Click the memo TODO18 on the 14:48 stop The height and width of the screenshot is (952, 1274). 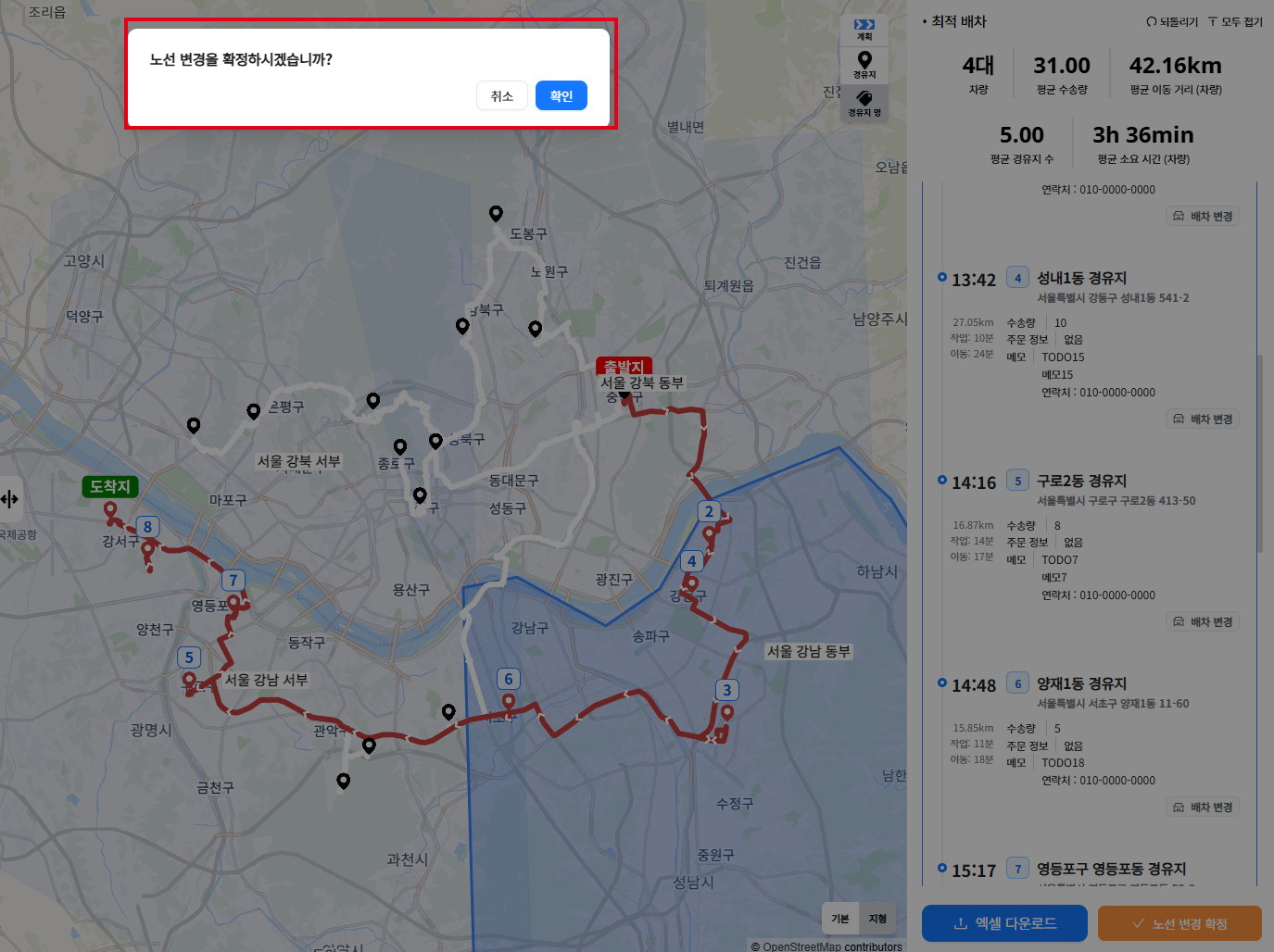(1063, 764)
